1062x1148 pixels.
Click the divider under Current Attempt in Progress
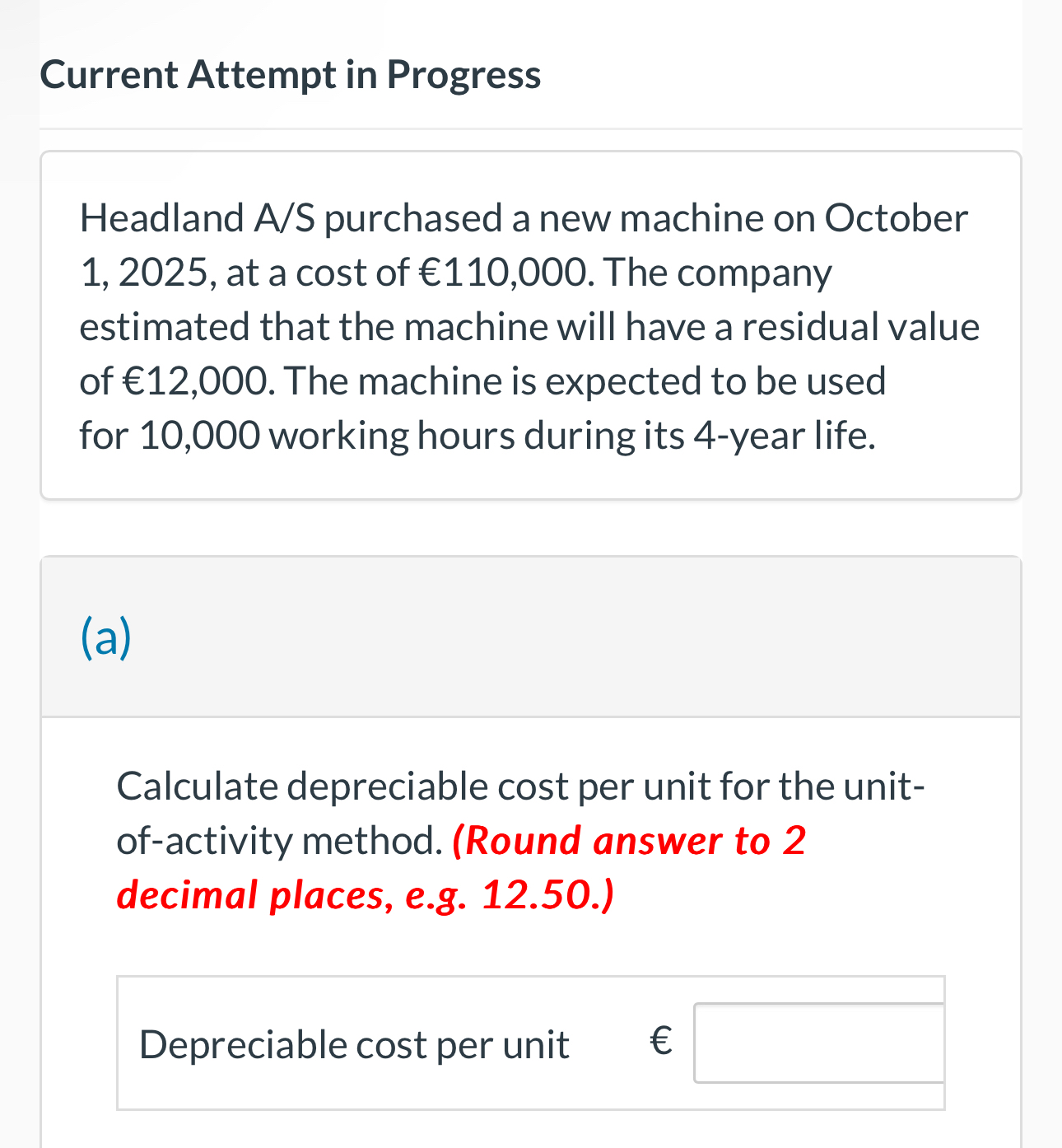pos(530,128)
